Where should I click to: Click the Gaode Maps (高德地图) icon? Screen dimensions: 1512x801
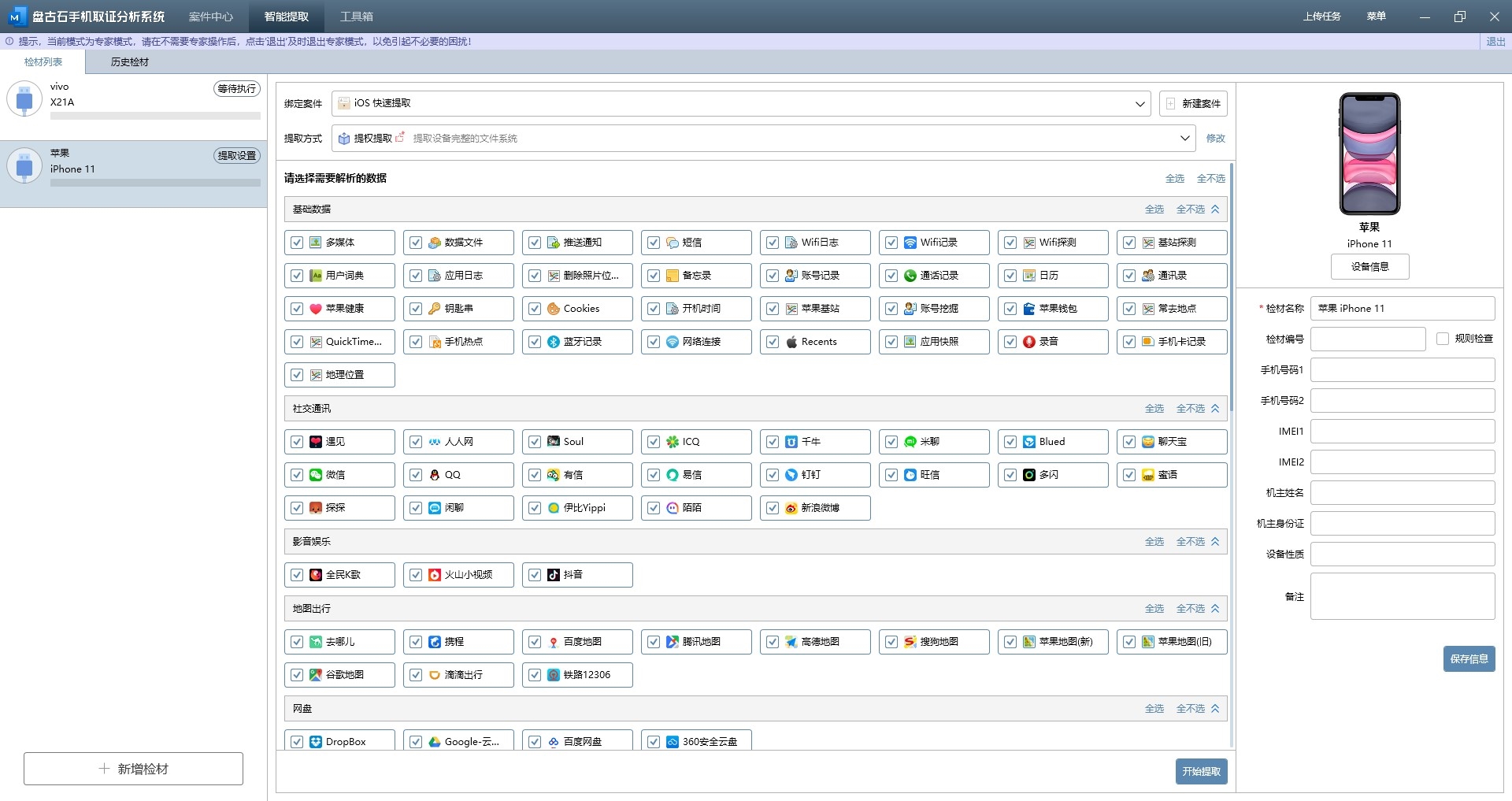coord(791,642)
